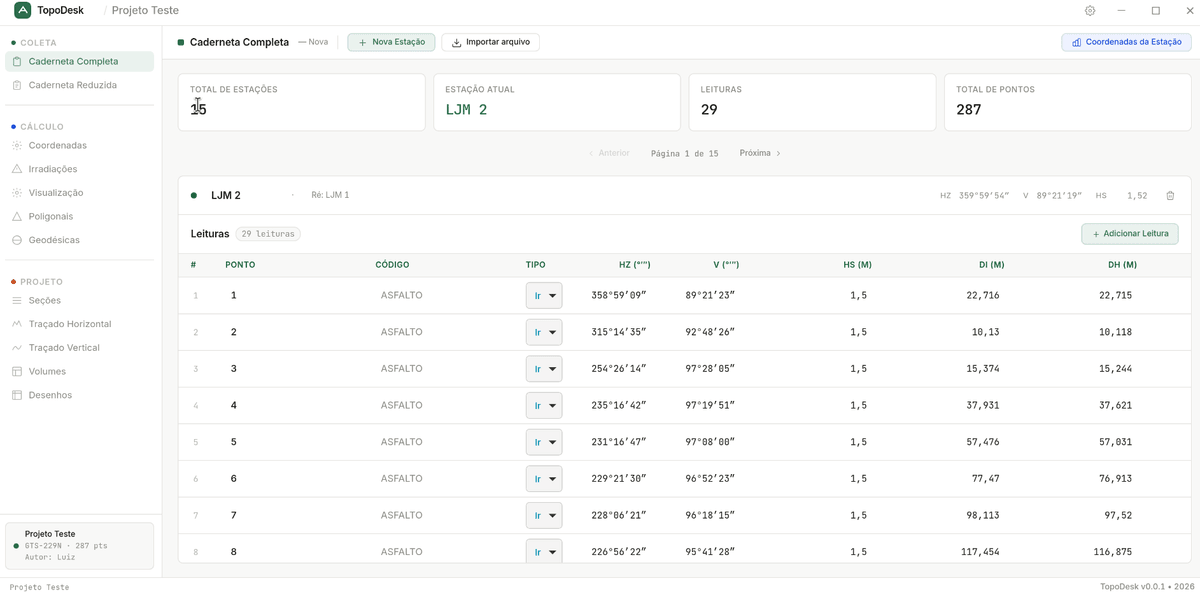The image size is (1200, 593).
Task: Open Caderneta Completa in sidebar
Action: point(80,61)
